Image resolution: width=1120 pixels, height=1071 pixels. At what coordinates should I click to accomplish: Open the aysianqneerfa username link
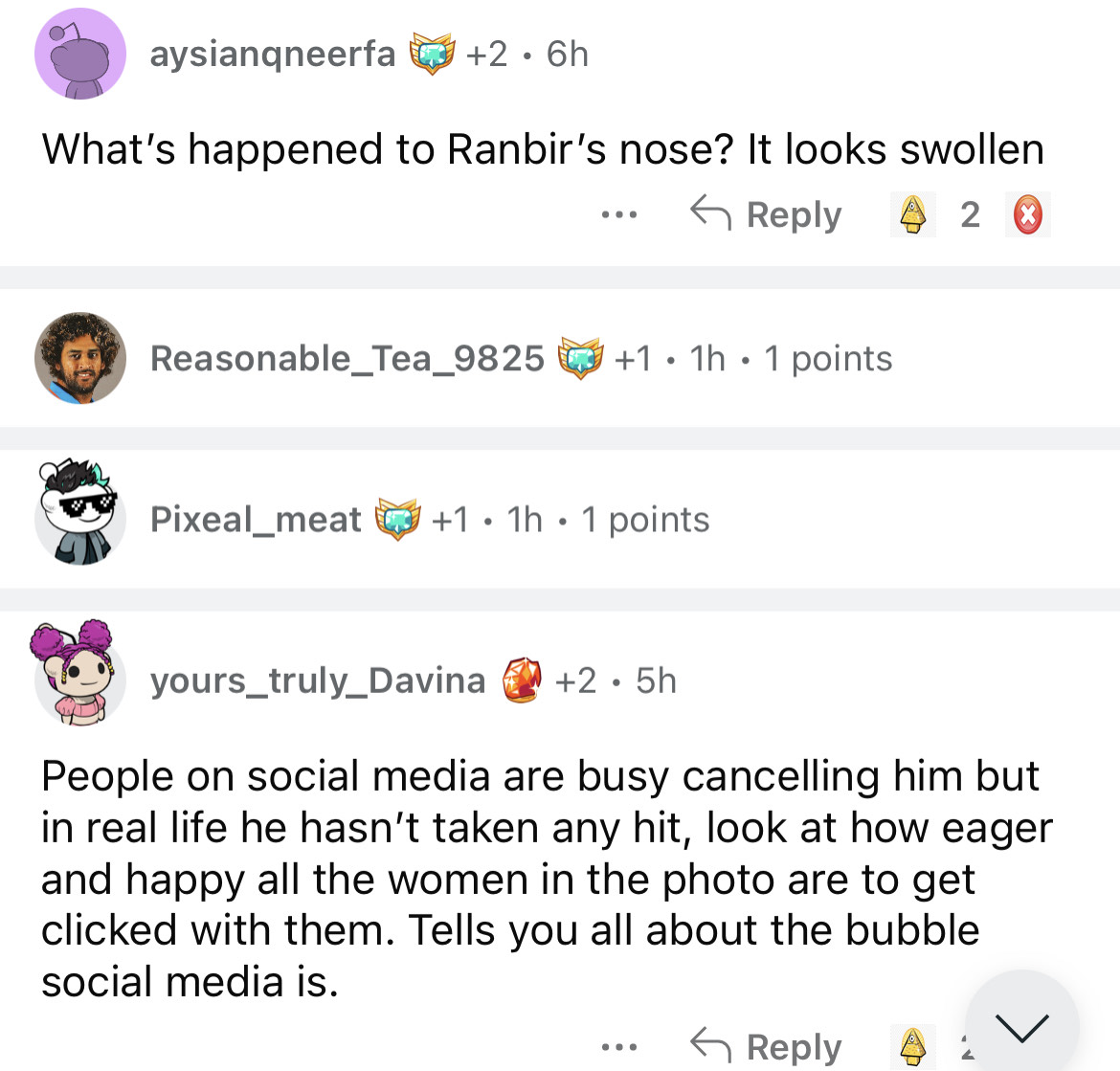pyautogui.click(x=273, y=55)
